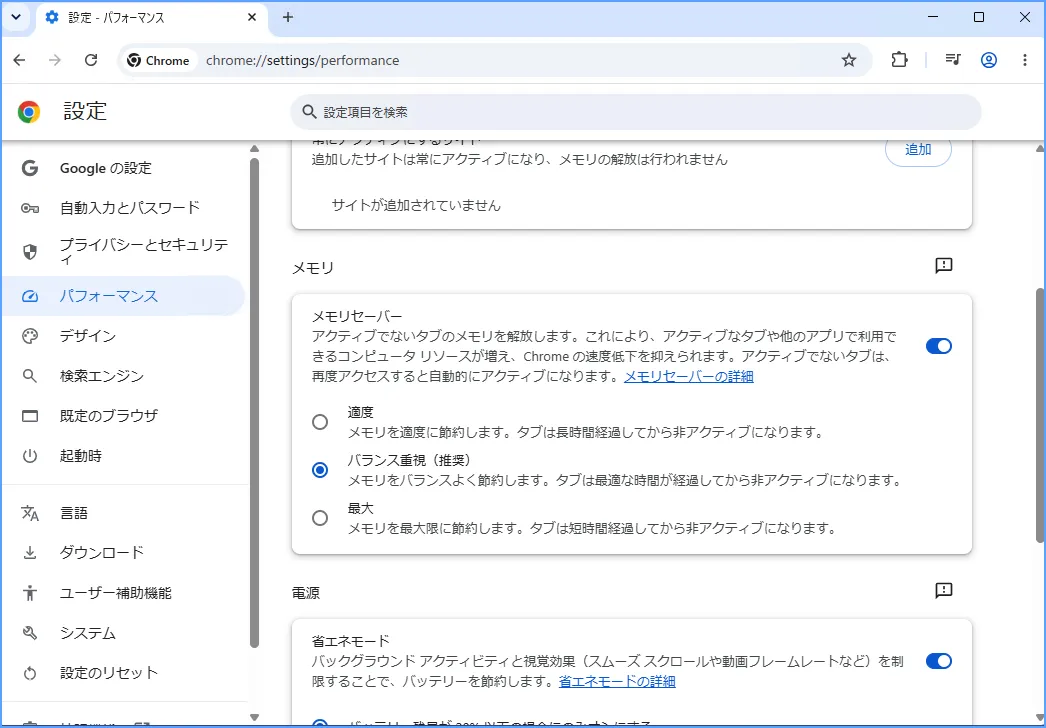The width and height of the screenshot is (1046, 728).
Task: Click sidebar scroll-down arrow
Action: click(x=254, y=717)
